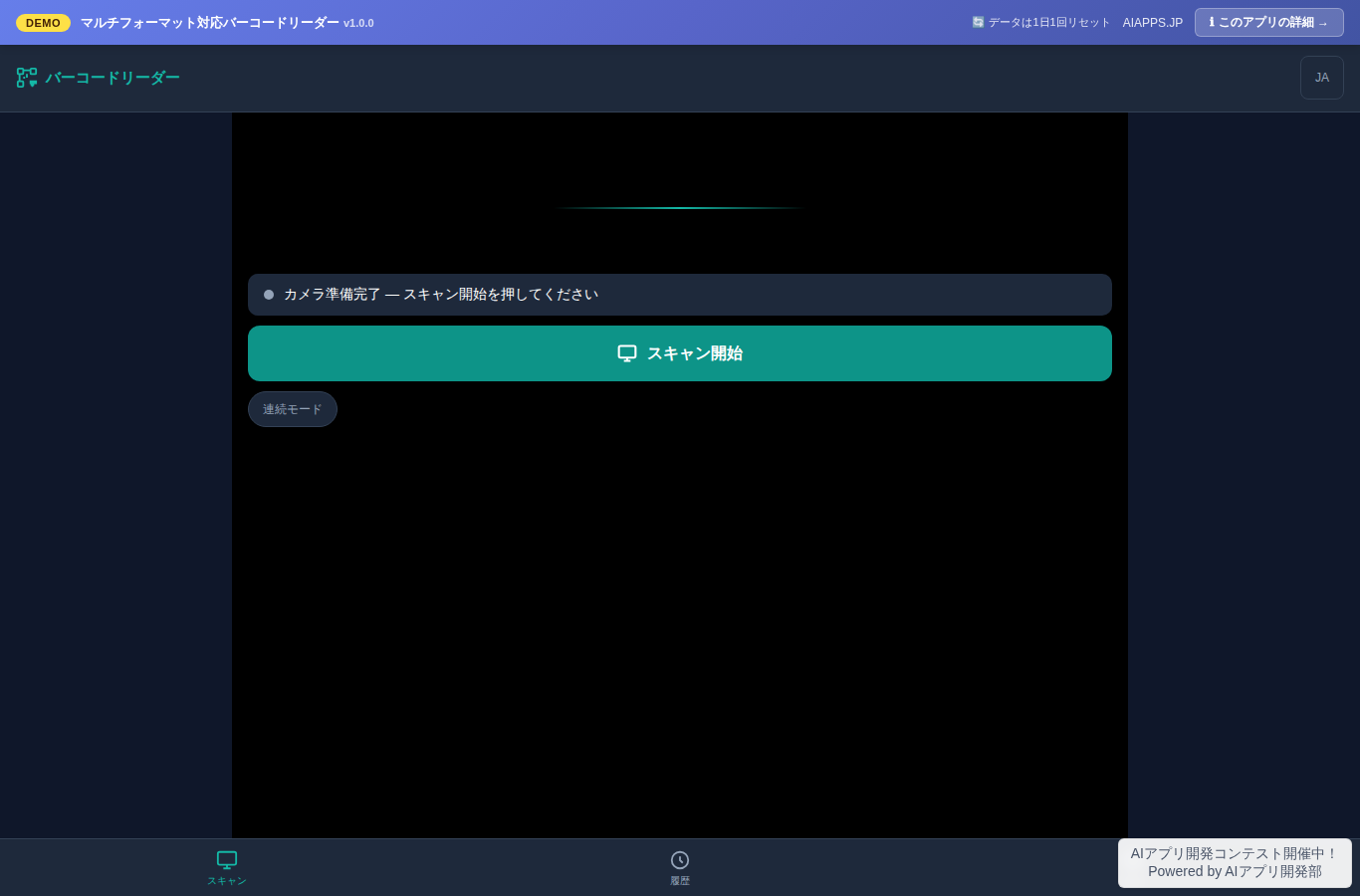Open the スキャン tab in the bottom navigation

click(x=227, y=867)
